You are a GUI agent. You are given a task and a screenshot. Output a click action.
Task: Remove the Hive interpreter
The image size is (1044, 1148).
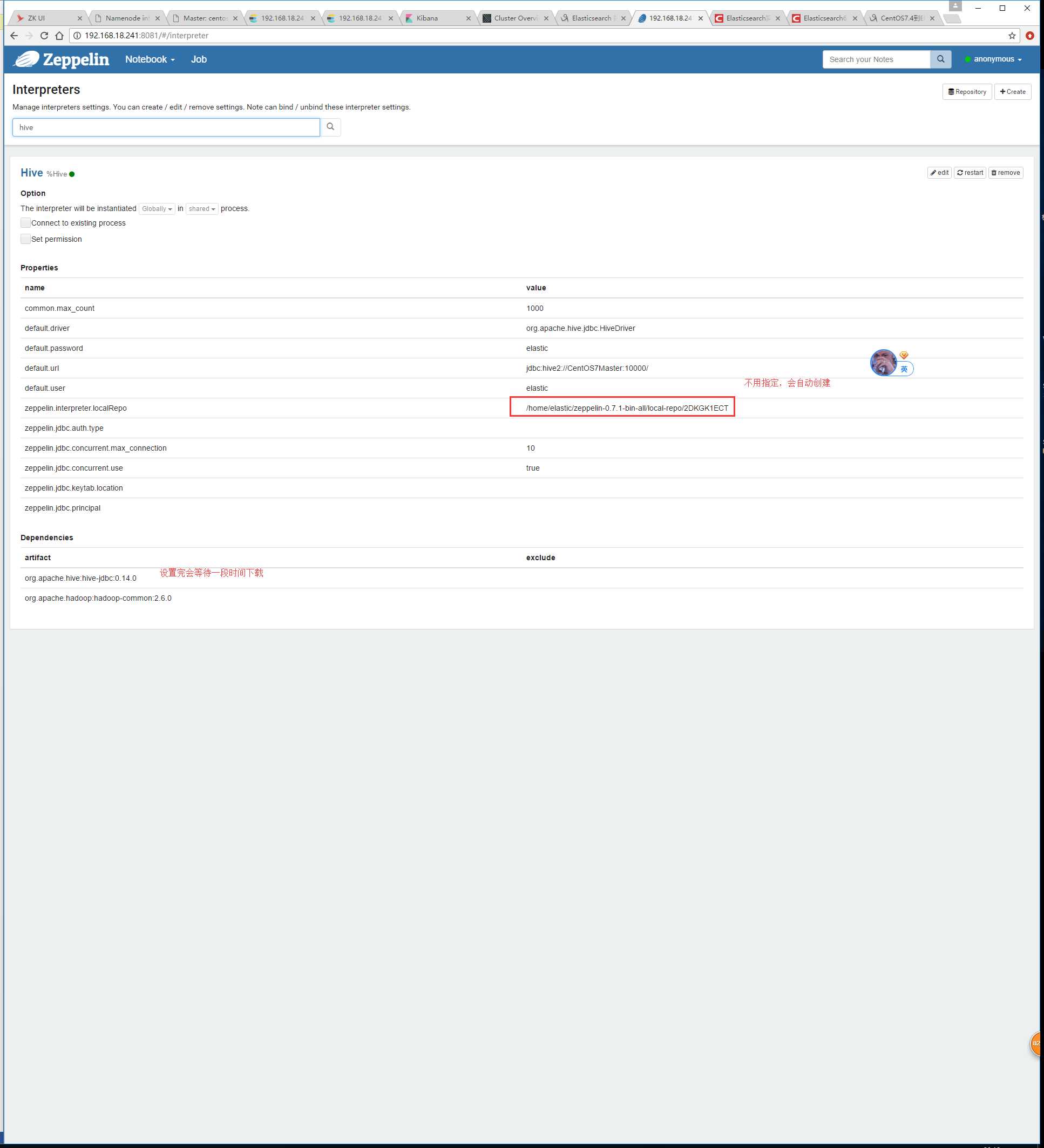[1005, 173]
